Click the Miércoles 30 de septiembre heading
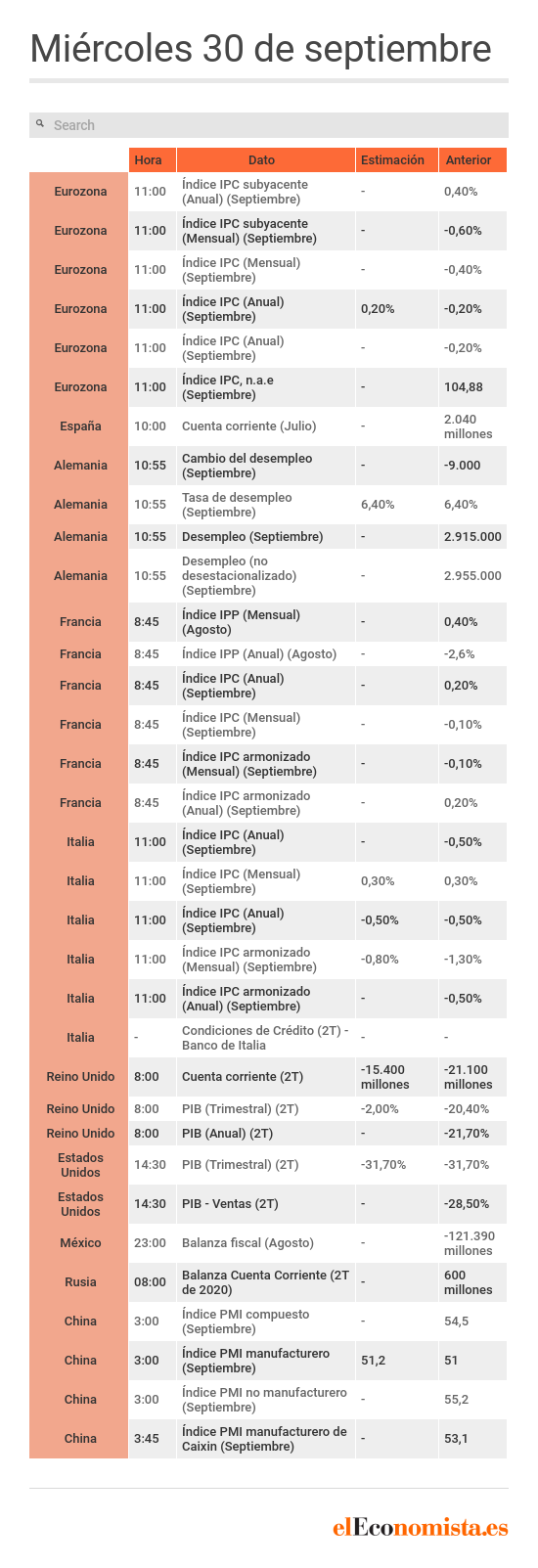This screenshot has width=538, height=1568. (x=260, y=48)
